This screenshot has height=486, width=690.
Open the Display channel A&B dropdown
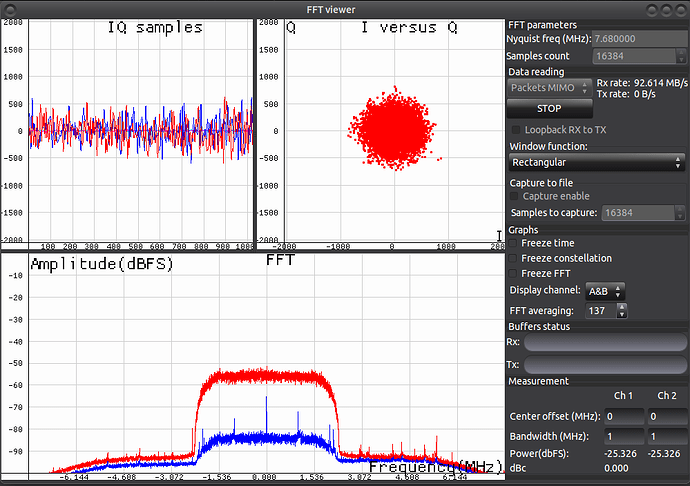coord(606,291)
